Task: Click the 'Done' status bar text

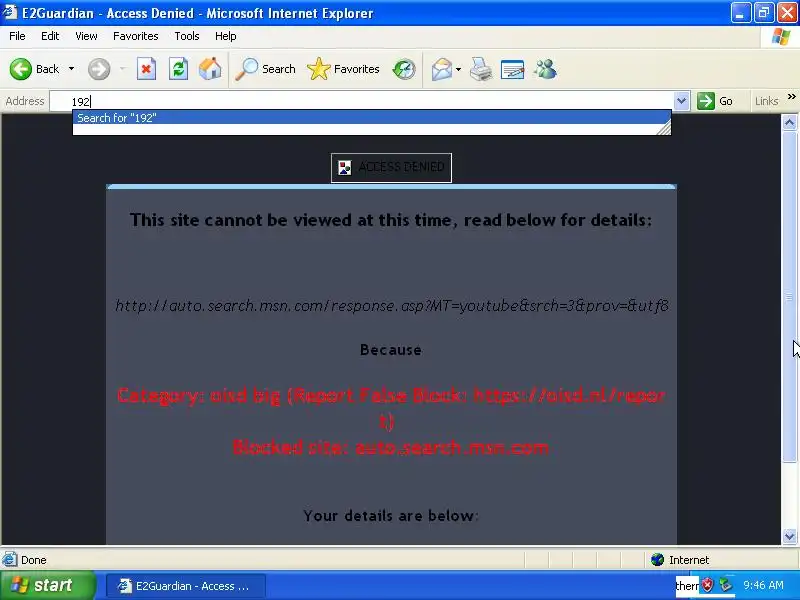Action: click(34, 560)
